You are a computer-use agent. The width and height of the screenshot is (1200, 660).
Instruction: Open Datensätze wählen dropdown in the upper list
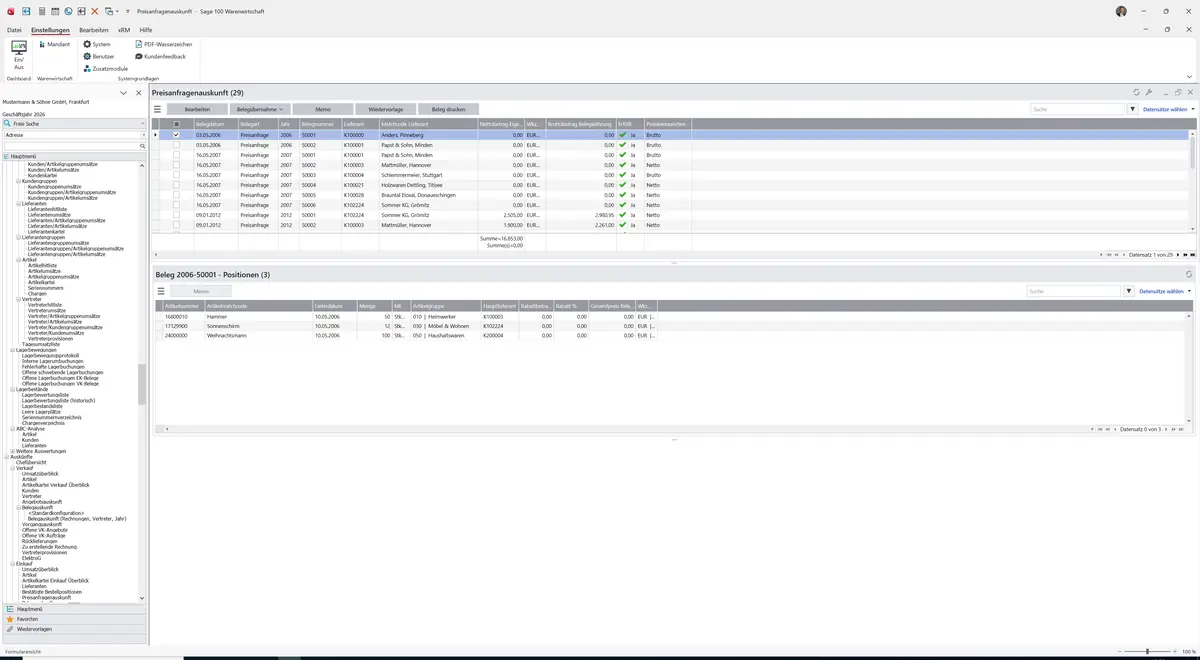coord(1168,109)
